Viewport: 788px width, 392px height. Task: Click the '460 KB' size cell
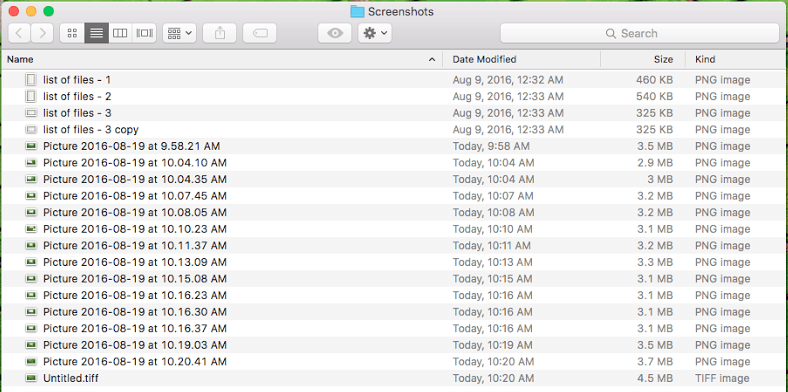654,80
